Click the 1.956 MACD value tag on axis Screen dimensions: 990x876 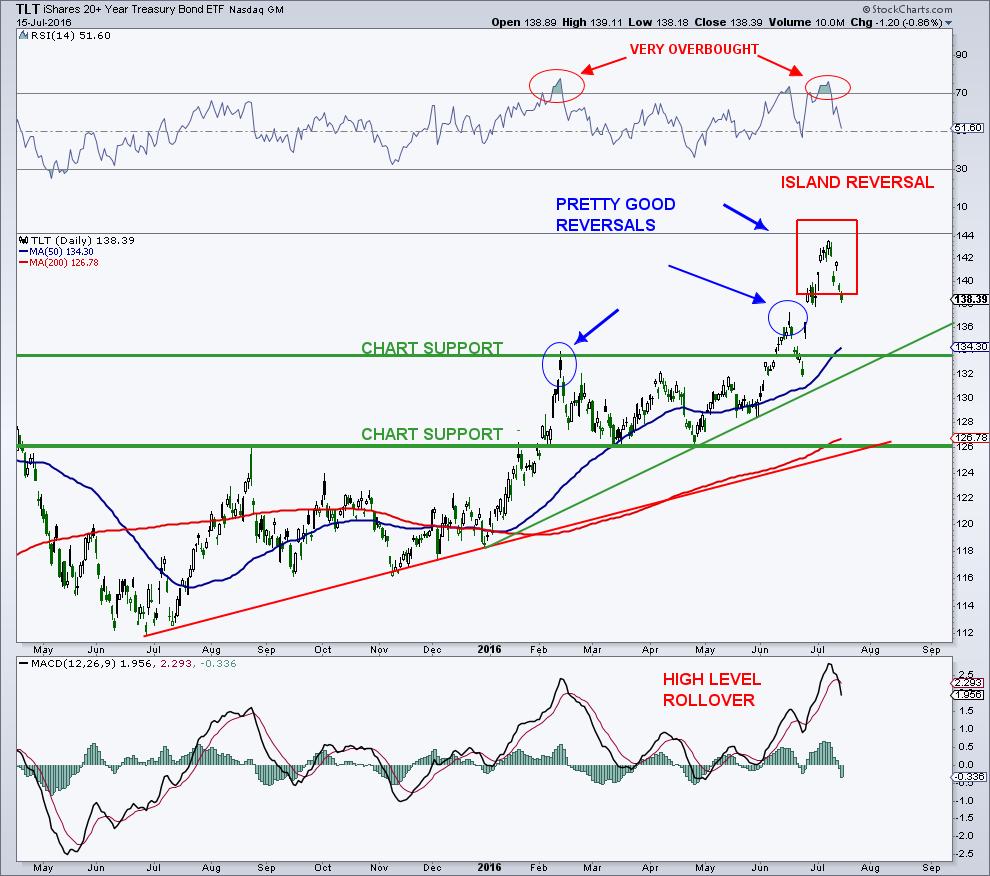pyautogui.click(x=967, y=694)
